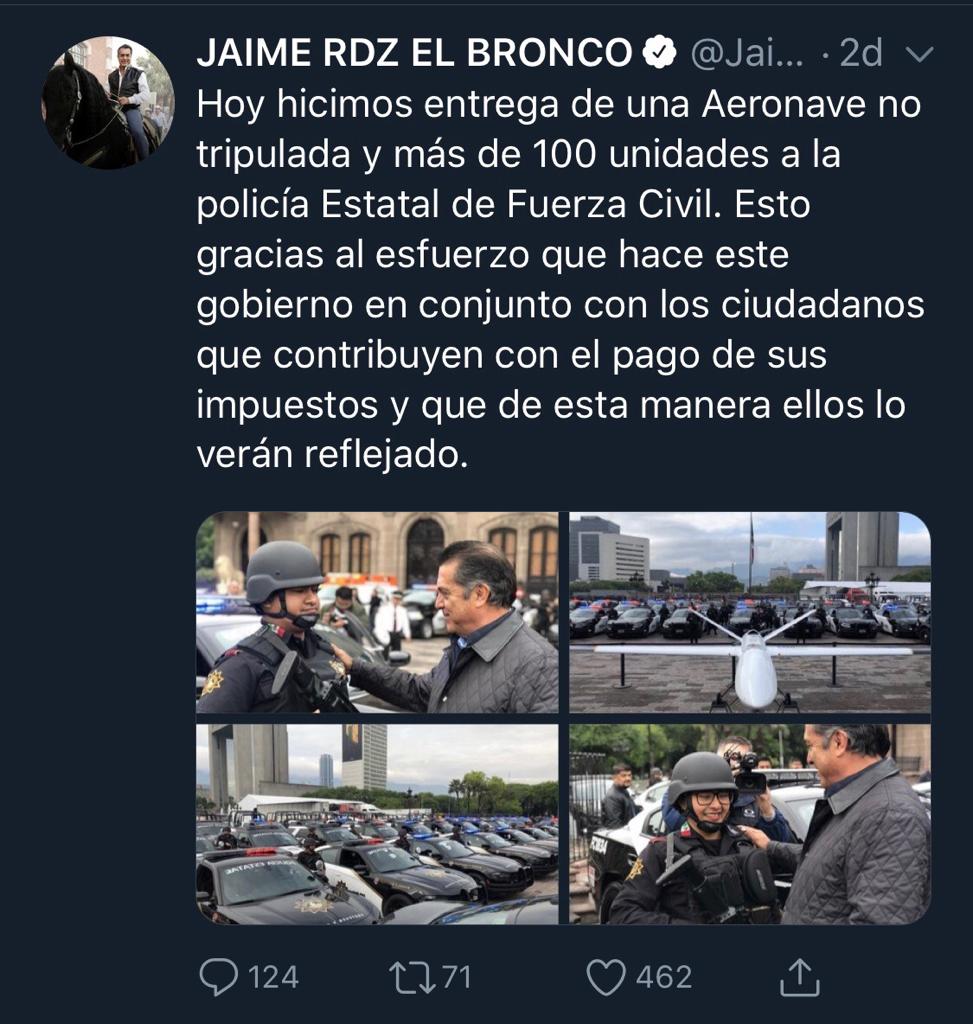
Task: Select the tweet text body
Action: (x=560, y=280)
